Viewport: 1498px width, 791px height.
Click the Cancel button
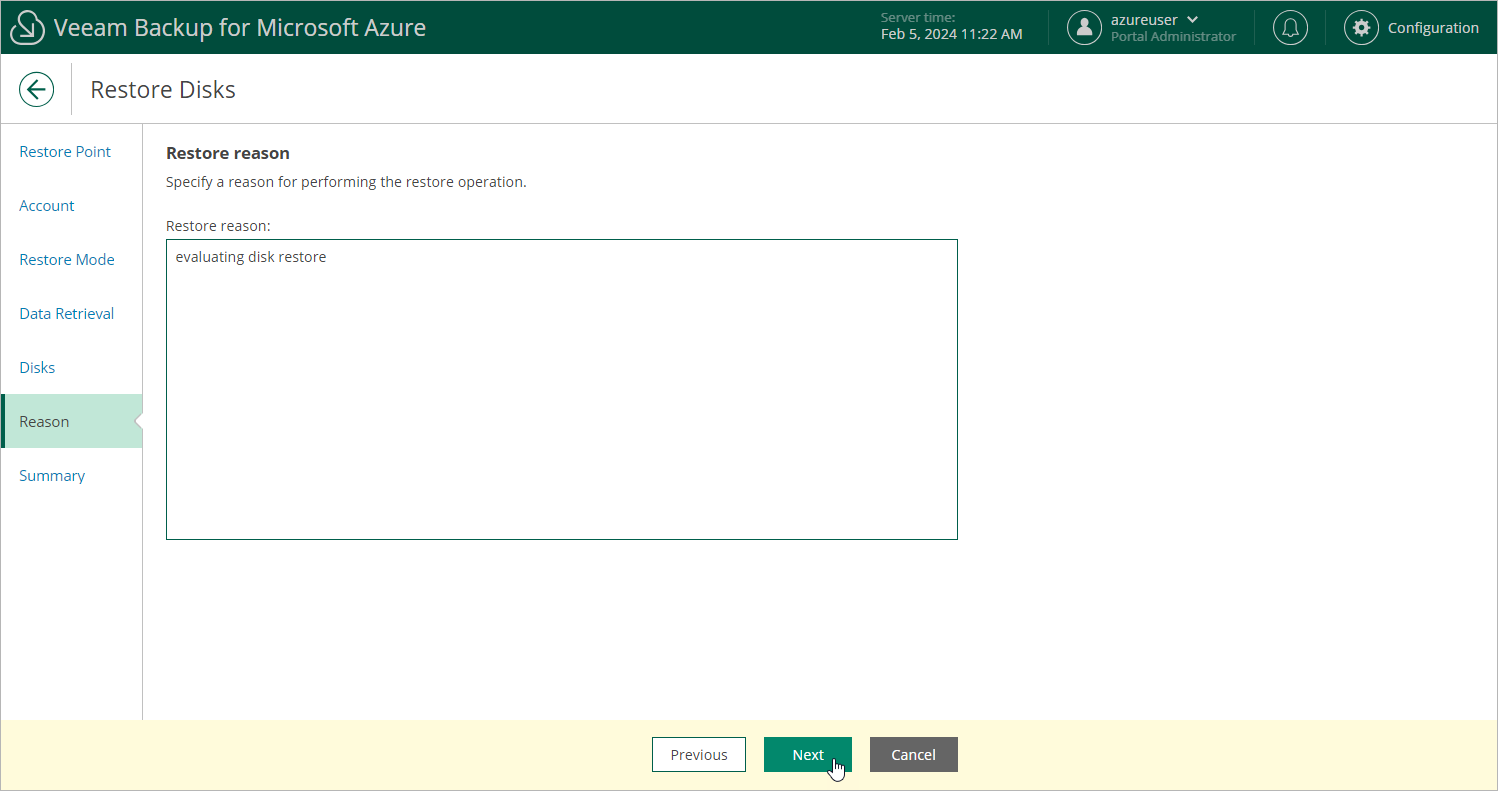(914, 755)
